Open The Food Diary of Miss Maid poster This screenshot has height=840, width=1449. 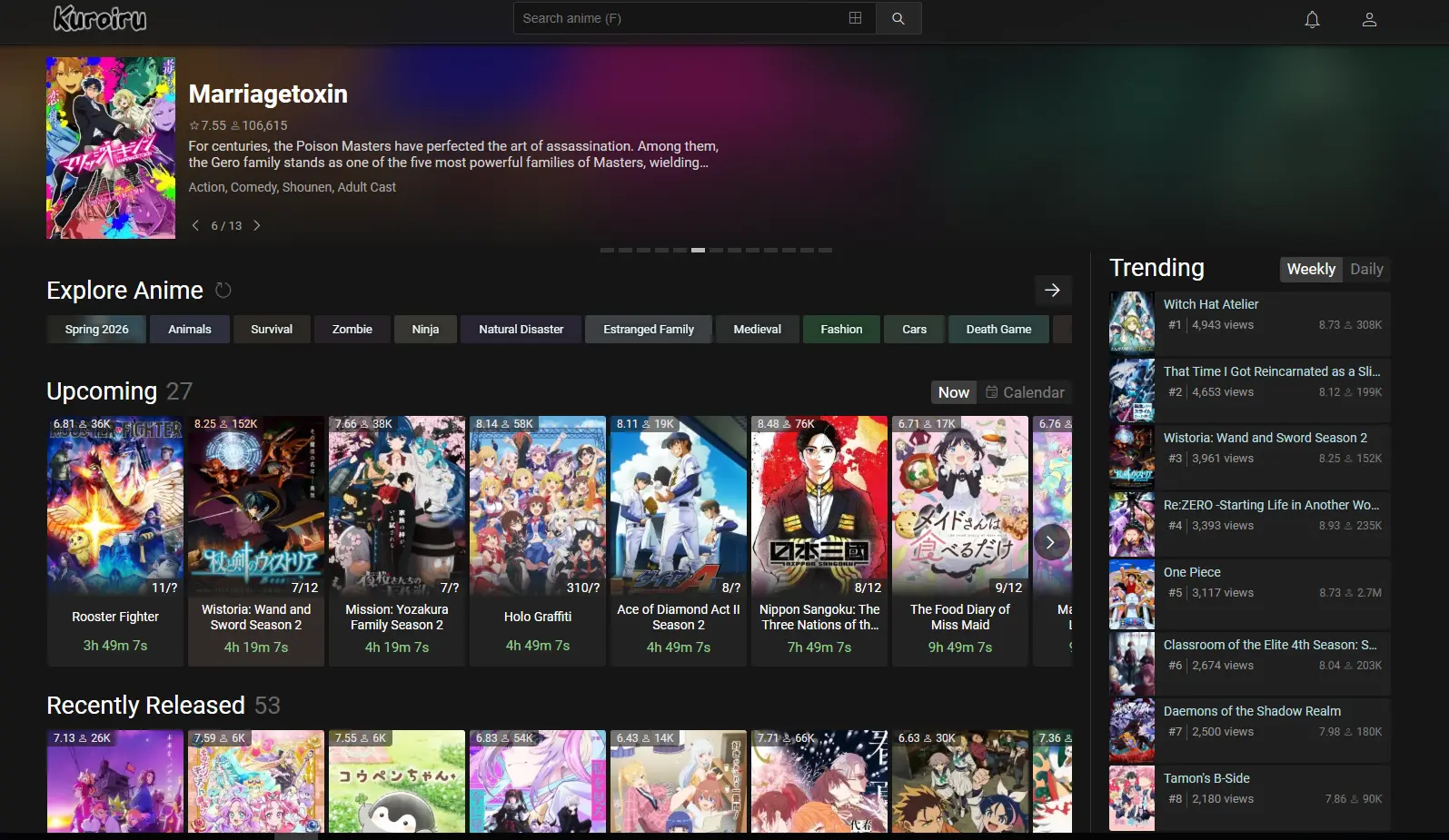coord(960,506)
